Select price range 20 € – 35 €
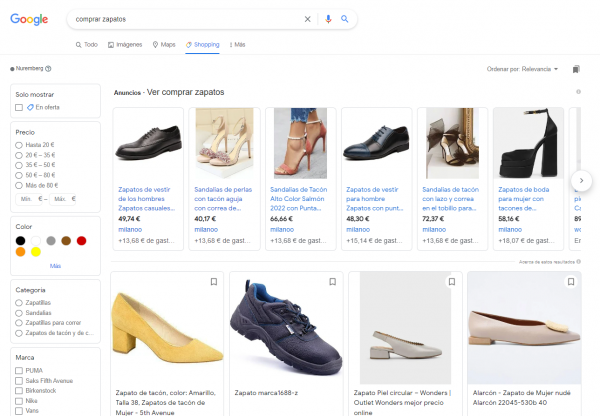 19,155
